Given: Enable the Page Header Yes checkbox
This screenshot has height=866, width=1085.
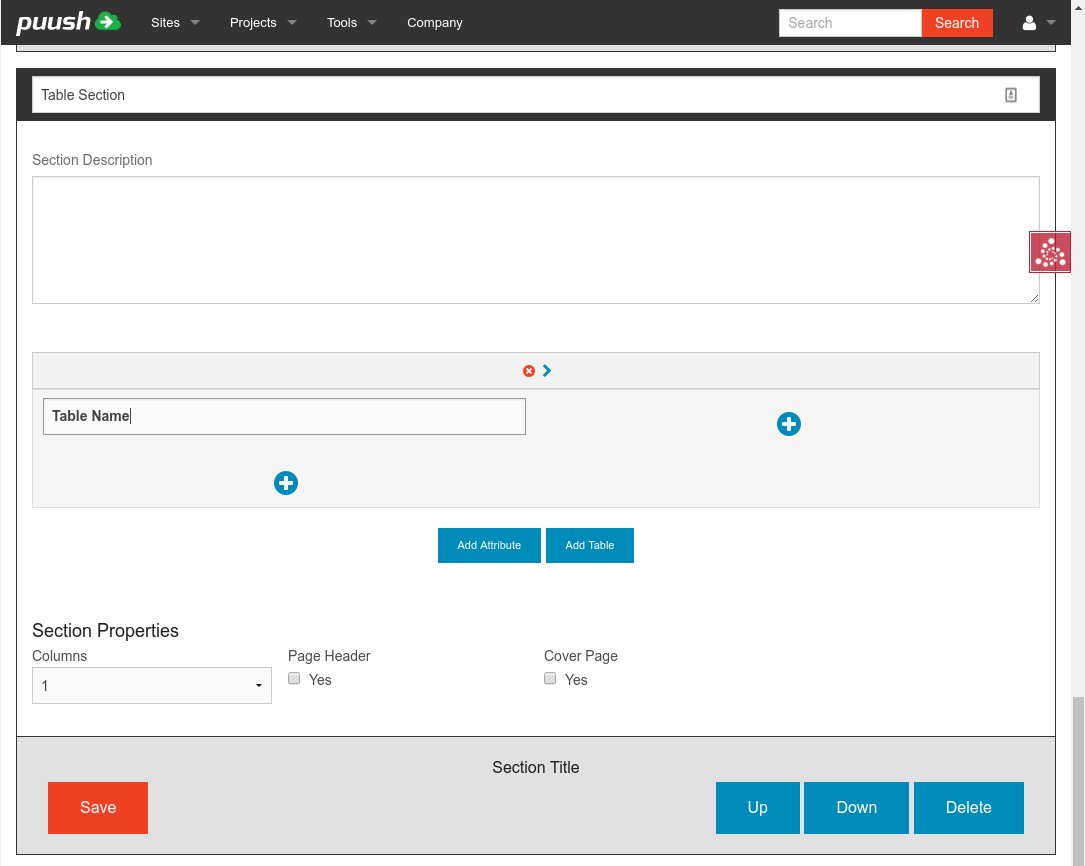Looking at the screenshot, I should click(x=294, y=678).
